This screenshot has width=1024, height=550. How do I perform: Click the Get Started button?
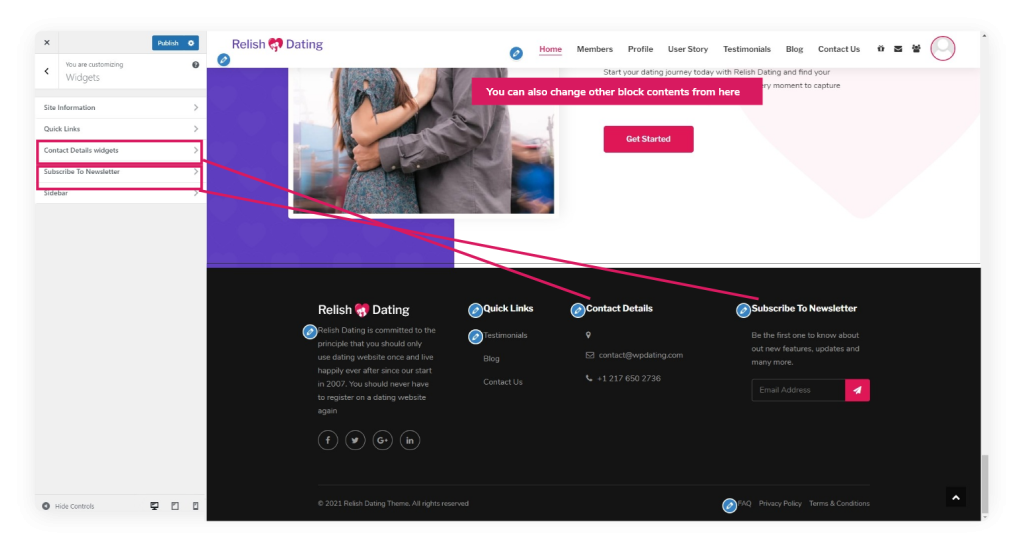648,139
